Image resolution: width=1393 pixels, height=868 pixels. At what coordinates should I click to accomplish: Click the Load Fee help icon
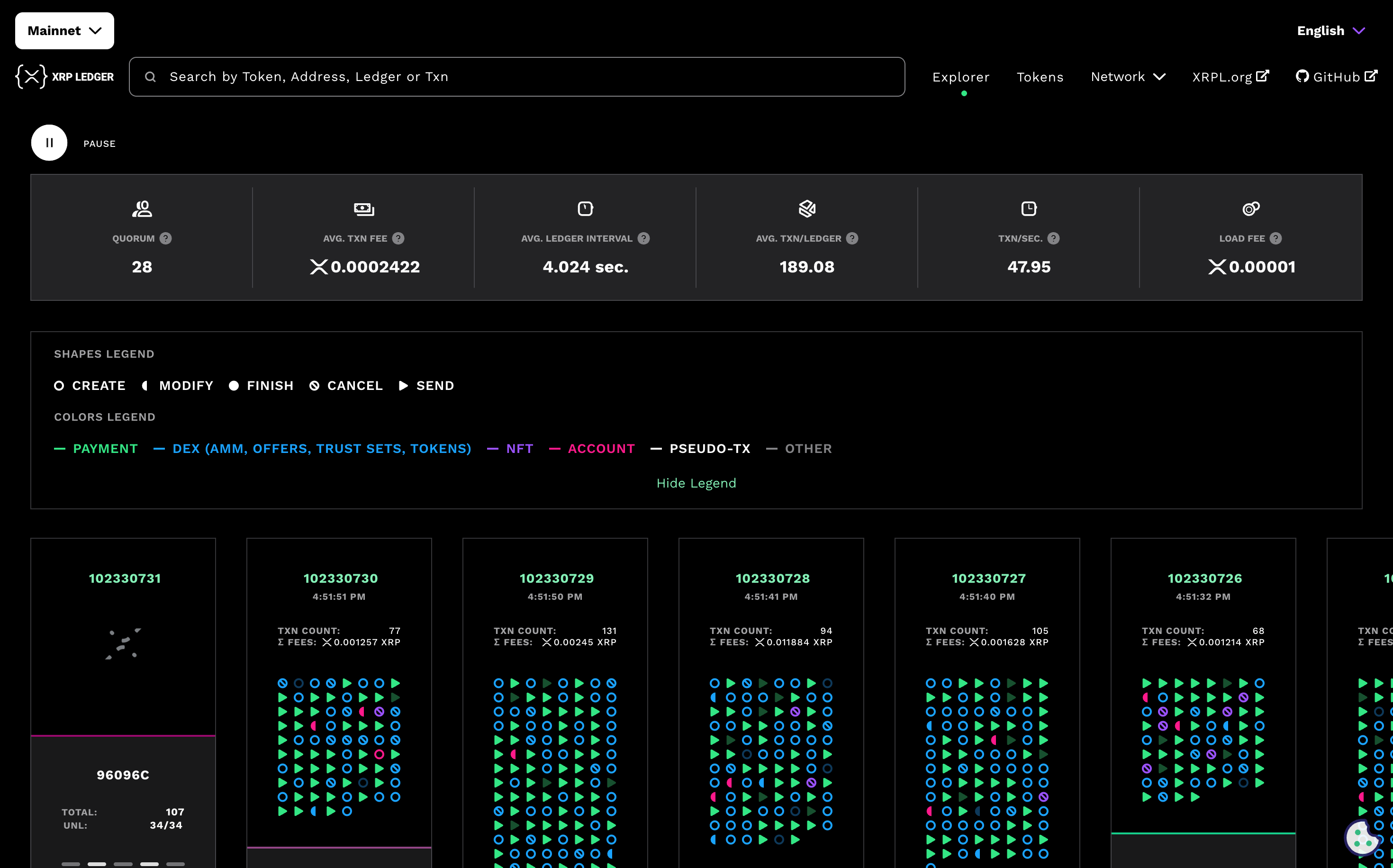coord(1275,238)
